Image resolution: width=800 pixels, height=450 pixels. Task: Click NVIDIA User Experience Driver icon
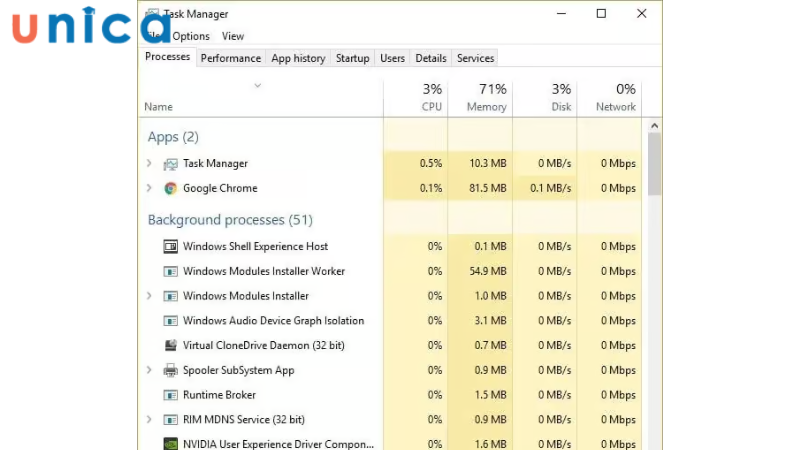[x=170, y=443]
